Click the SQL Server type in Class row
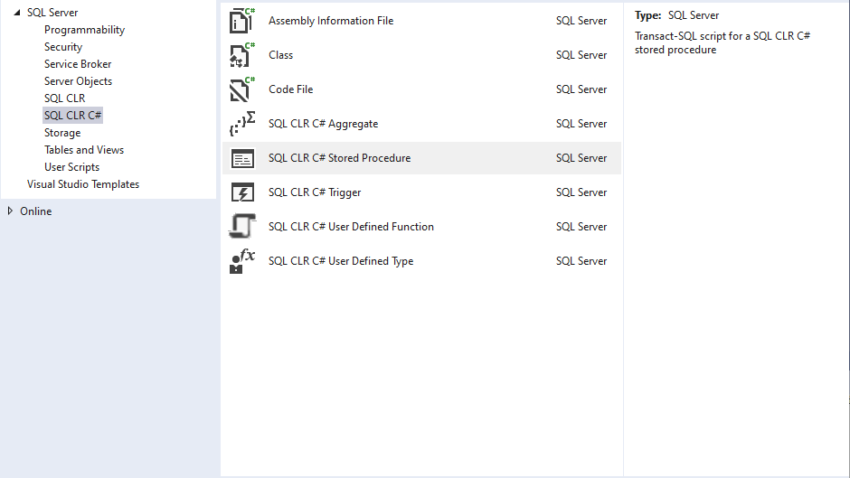Viewport: 850px width, 478px height. click(x=581, y=55)
